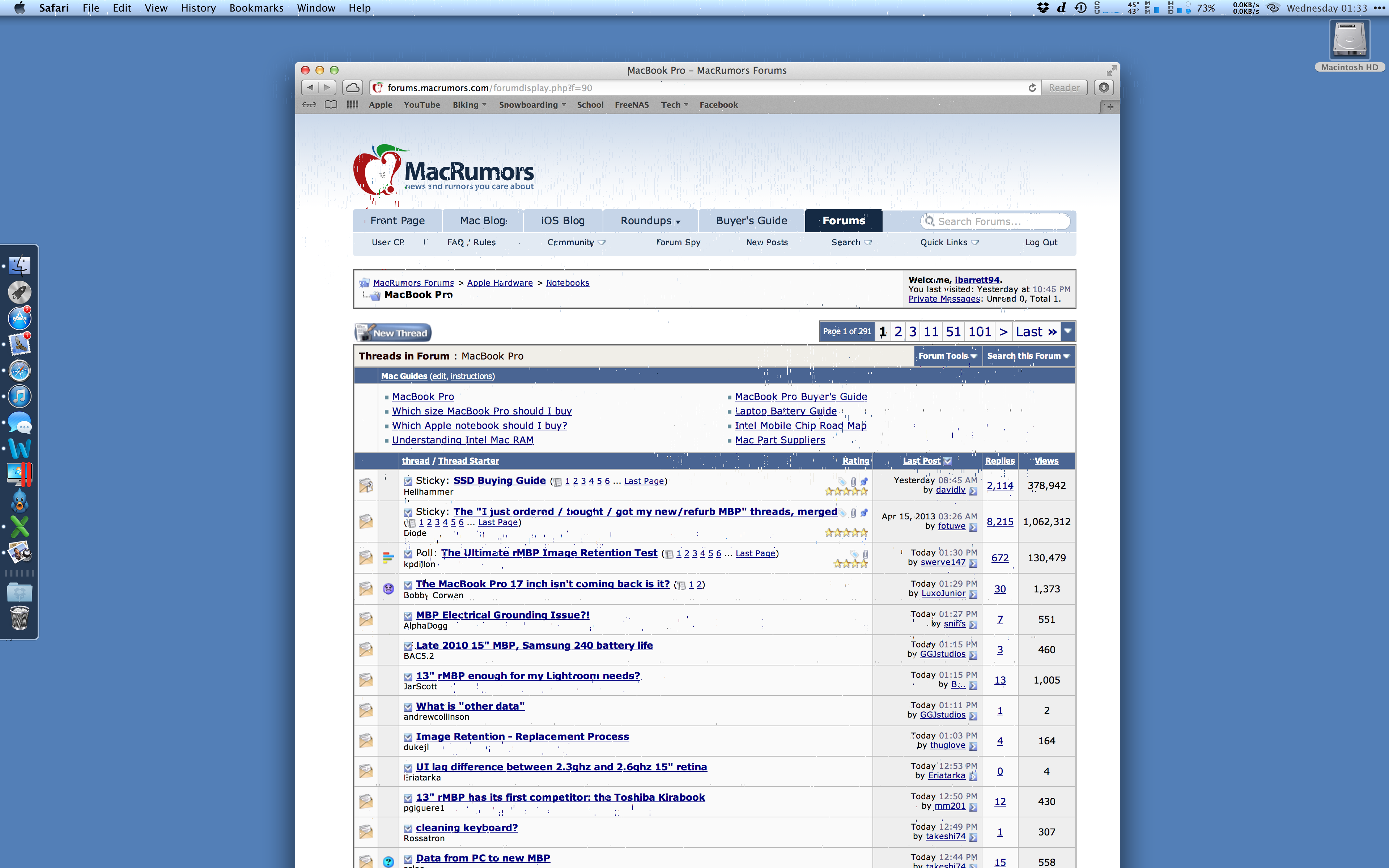Image resolution: width=1389 pixels, height=868 pixels.
Task: Sort threads by Views column header
Action: [x=1046, y=460]
